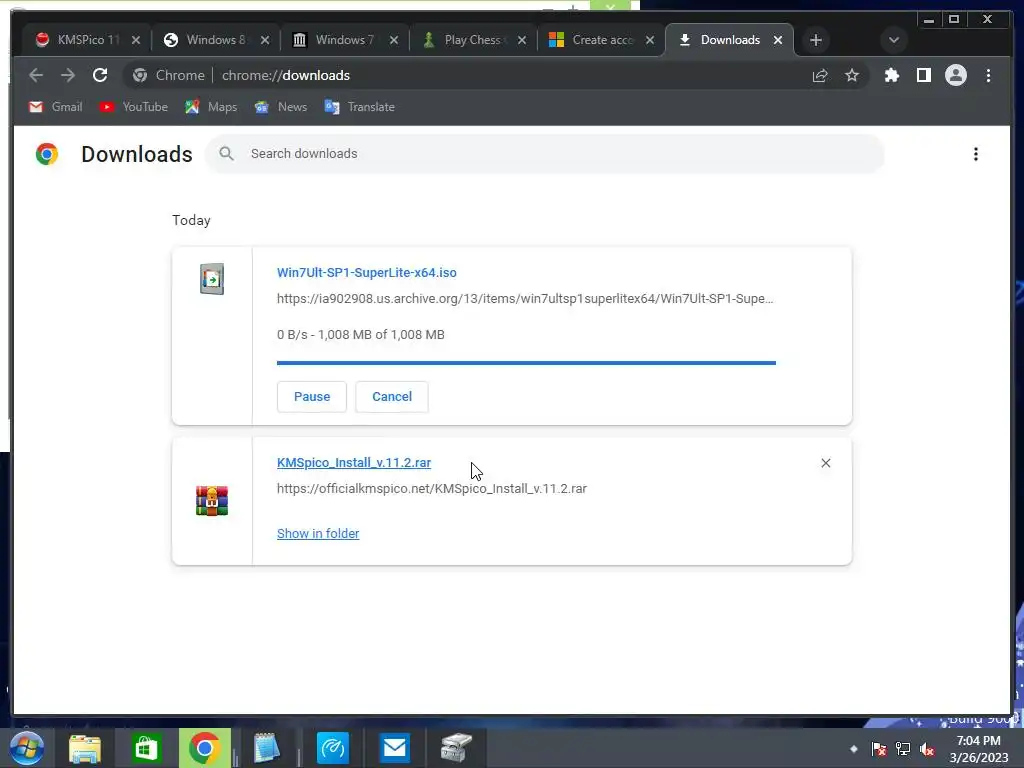Click the archive.org source URL

click(524, 298)
